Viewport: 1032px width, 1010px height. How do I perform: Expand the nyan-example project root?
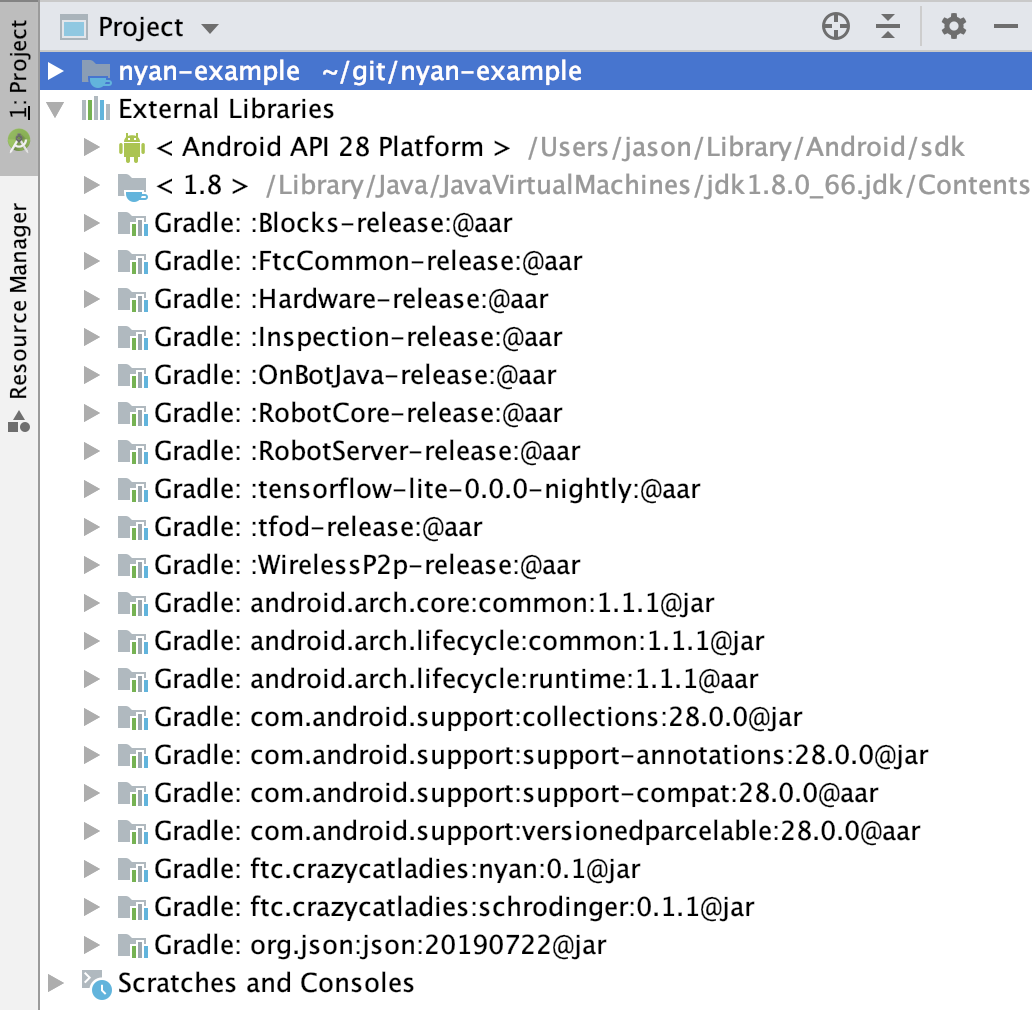[x=56, y=71]
